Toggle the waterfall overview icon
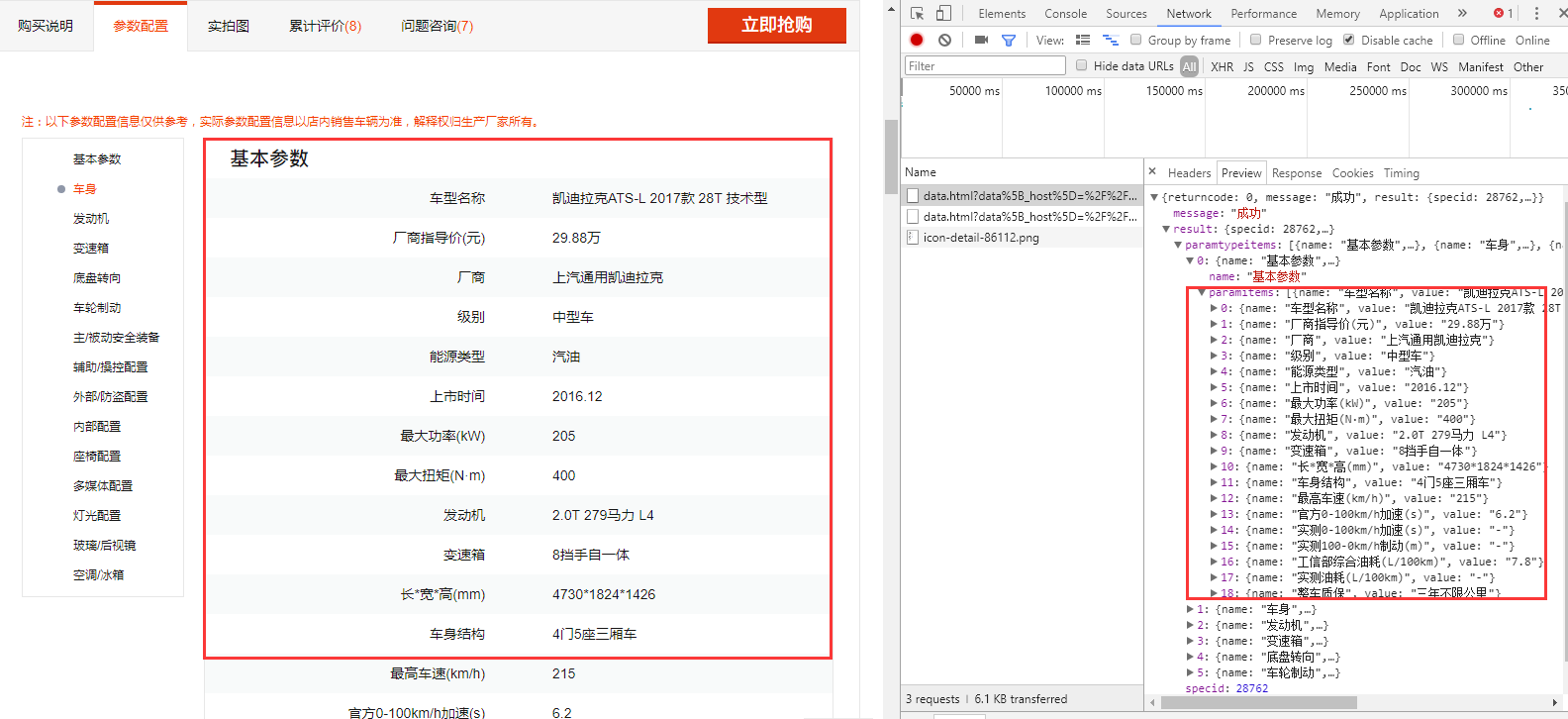 pos(1110,40)
